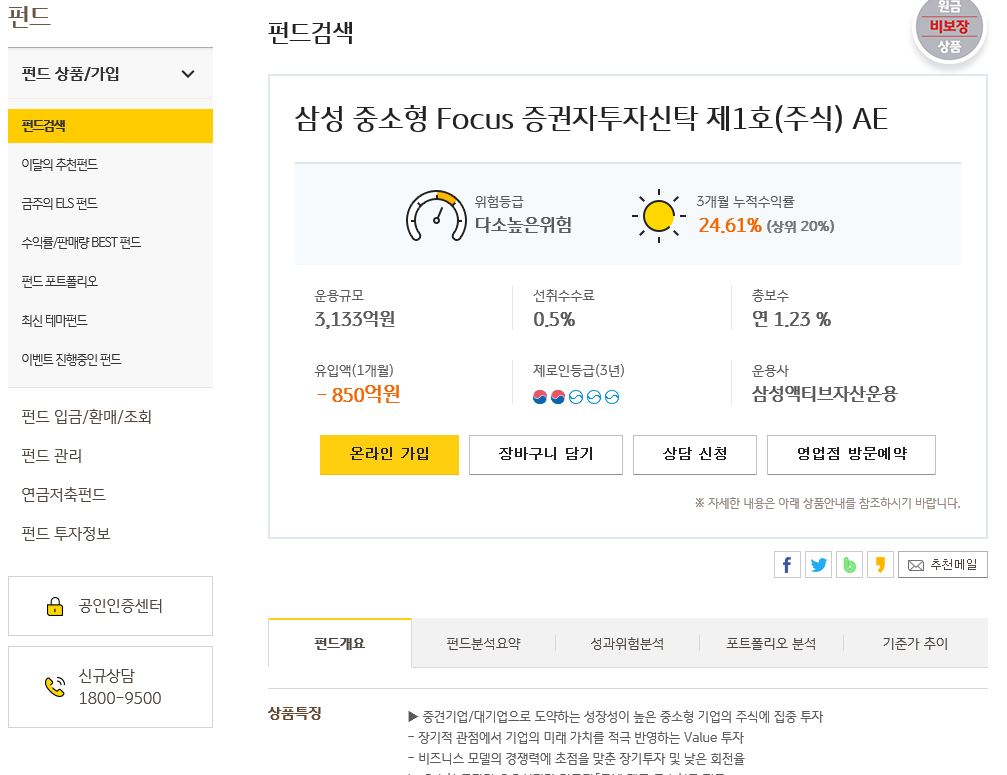Image resolution: width=1007 pixels, height=775 pixels.
Task: Click the line starting 비즈니스 모델의 경쟁력
Action: (576, 758)
